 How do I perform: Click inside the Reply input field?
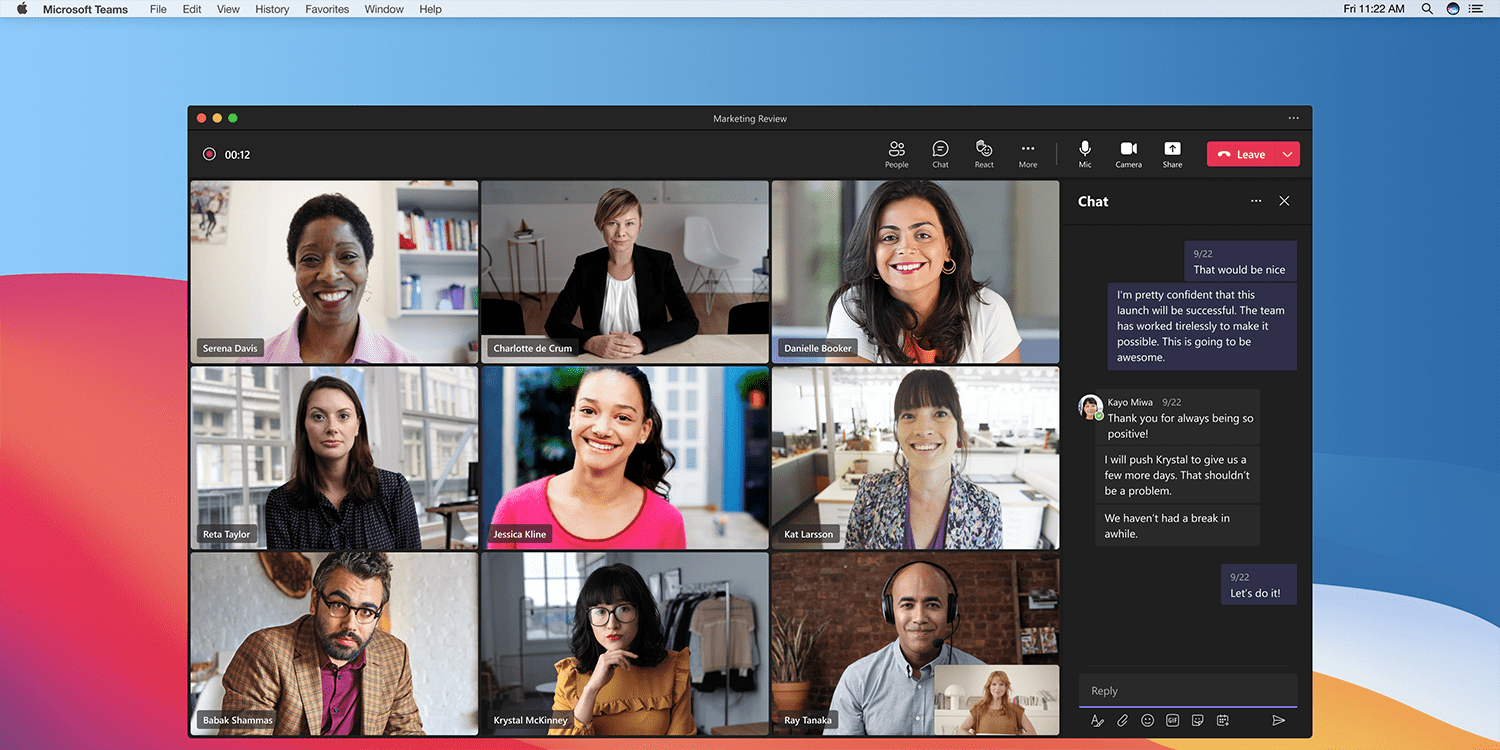[1180, 690]
